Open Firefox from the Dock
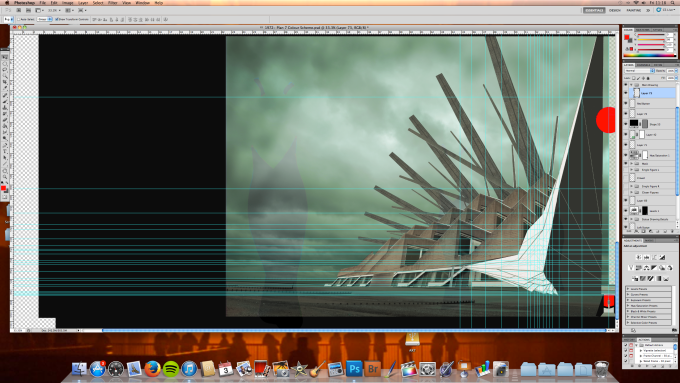This screenshot has width=680, height=383. click(152, 369)
